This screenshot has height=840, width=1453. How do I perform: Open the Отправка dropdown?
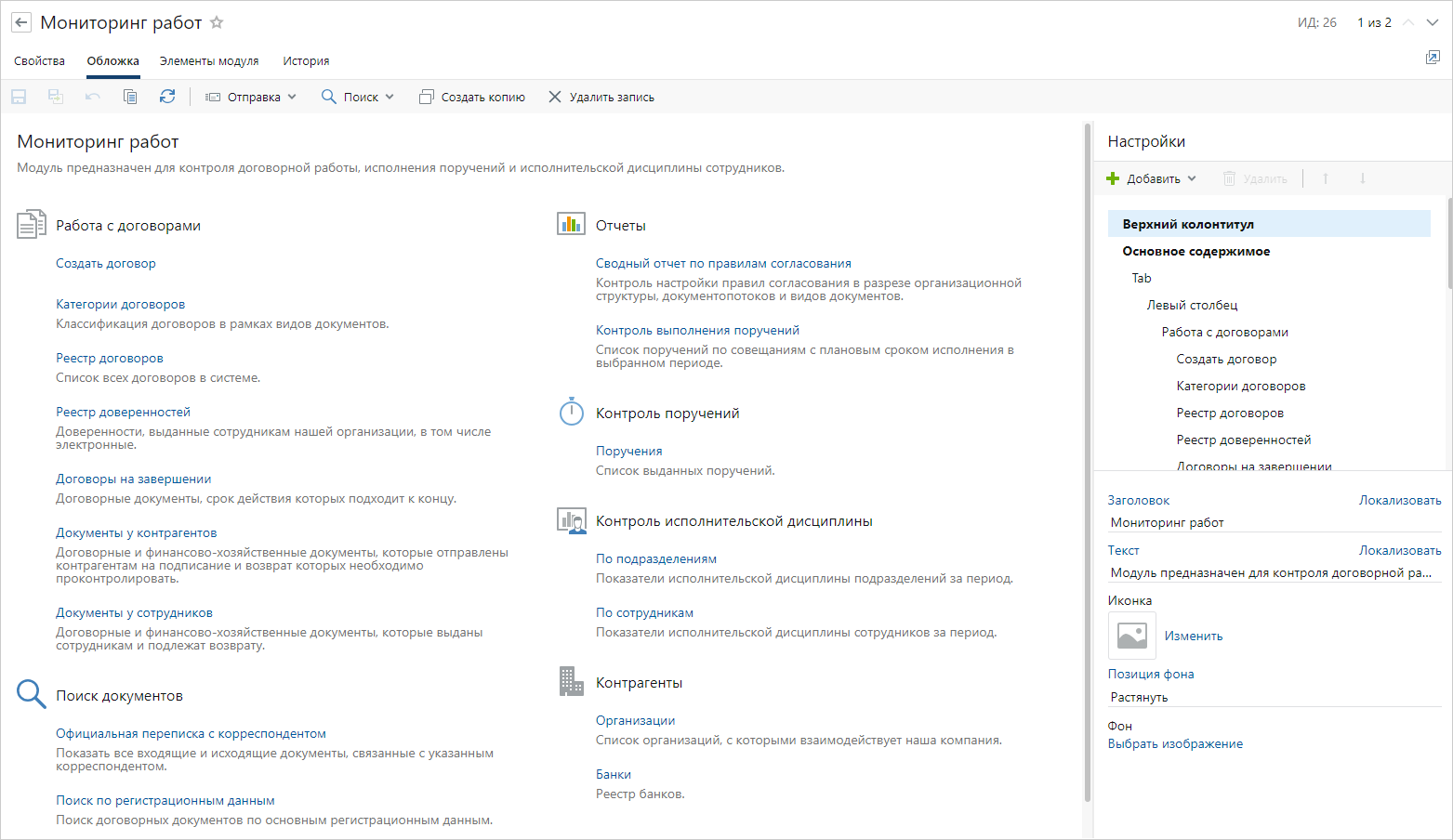click(x=250, y=97)
